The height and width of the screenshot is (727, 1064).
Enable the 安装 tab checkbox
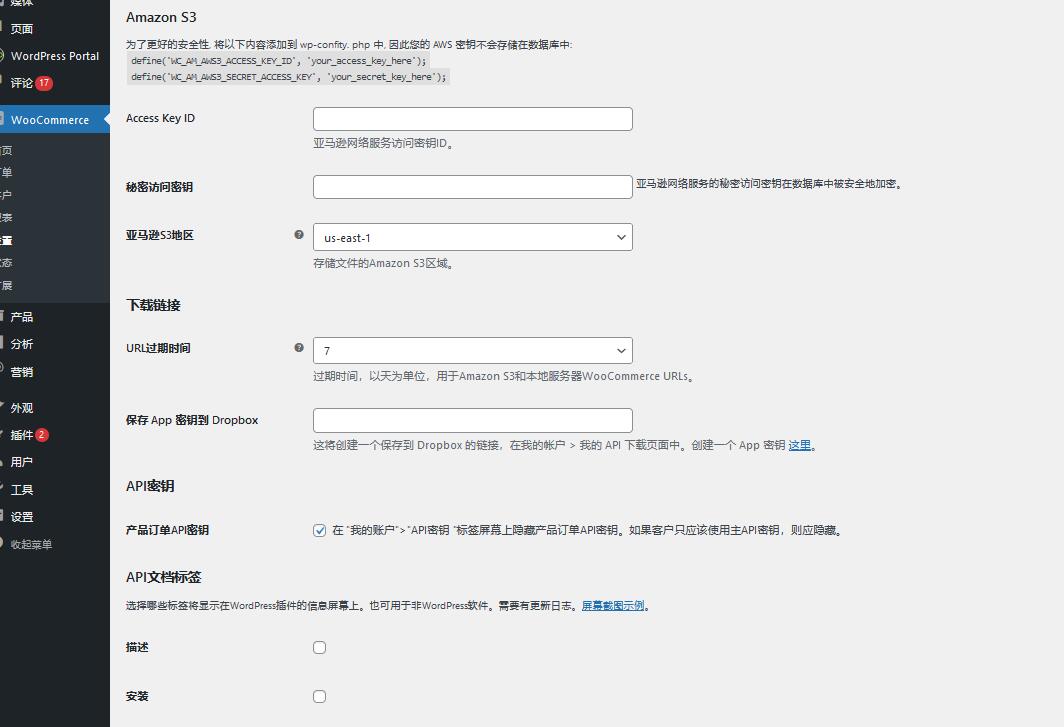(x=320, y=696)
